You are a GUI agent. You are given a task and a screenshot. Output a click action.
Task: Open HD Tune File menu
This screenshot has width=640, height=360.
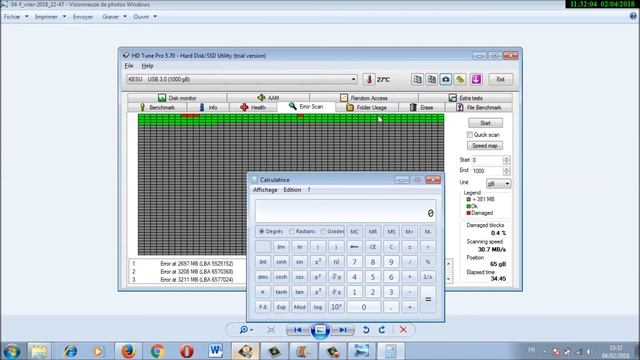(129, 66)
